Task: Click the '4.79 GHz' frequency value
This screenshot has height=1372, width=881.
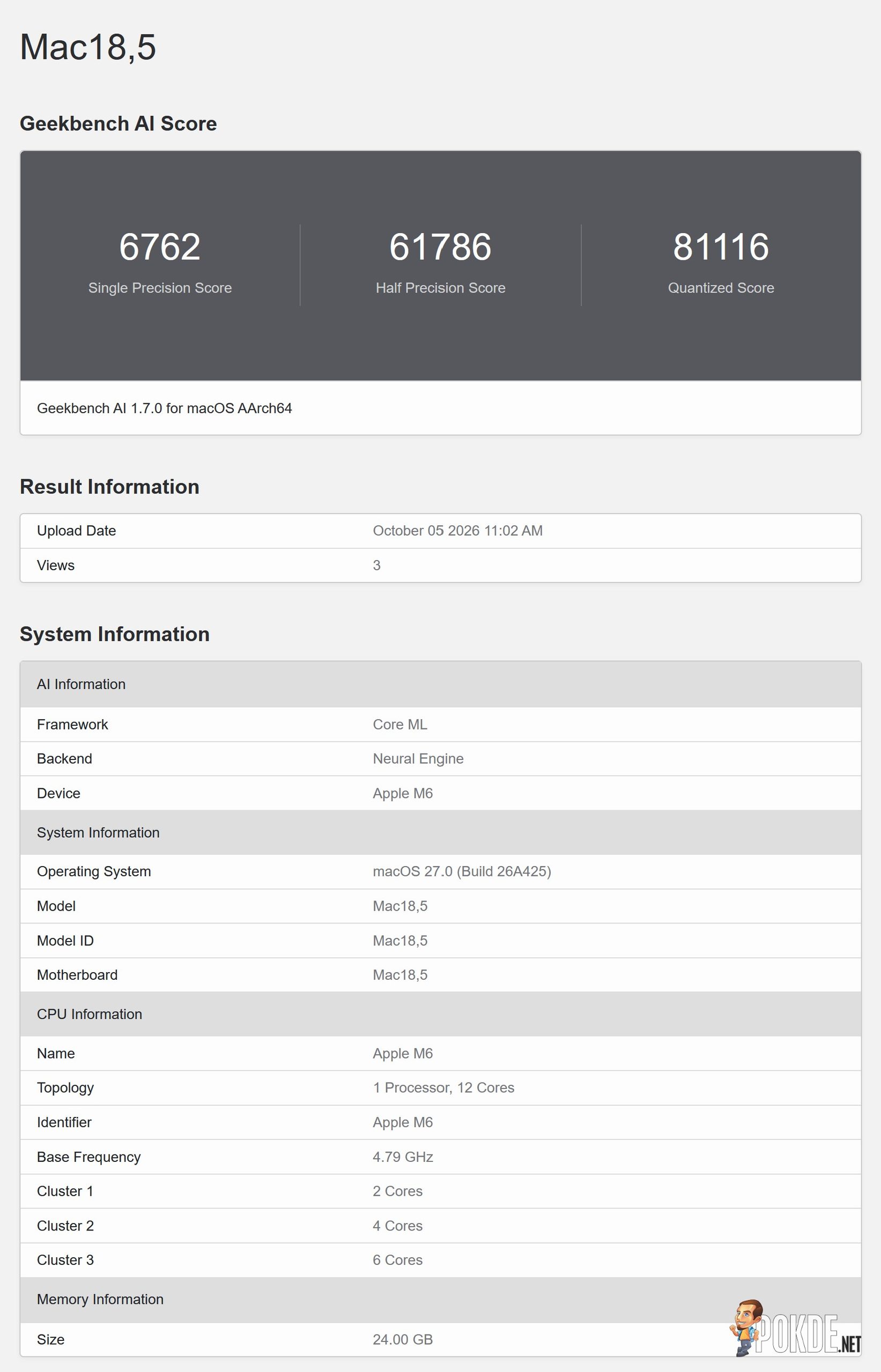Action: pos(403,1157)
